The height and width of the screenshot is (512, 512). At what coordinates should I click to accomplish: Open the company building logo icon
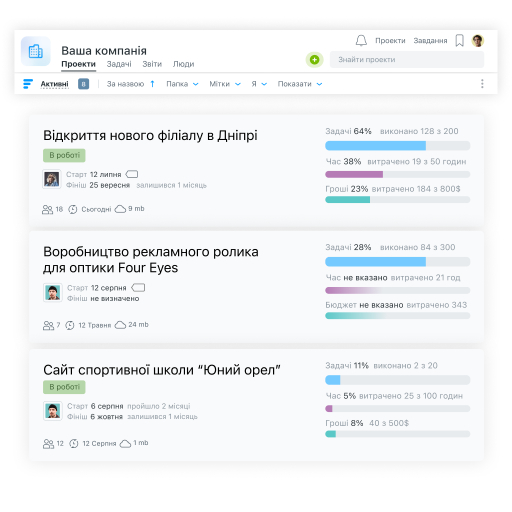point(36,51)
